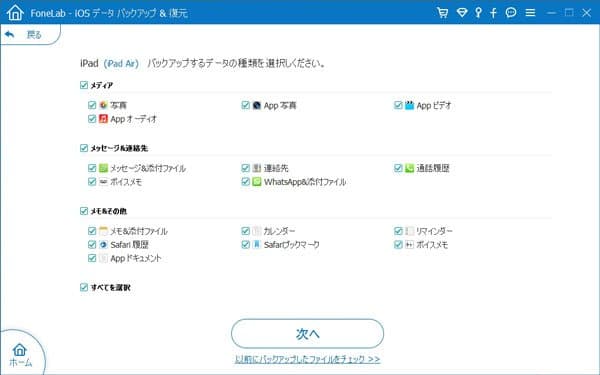Toggle the メディア group checkbox

tap(84, 85)
